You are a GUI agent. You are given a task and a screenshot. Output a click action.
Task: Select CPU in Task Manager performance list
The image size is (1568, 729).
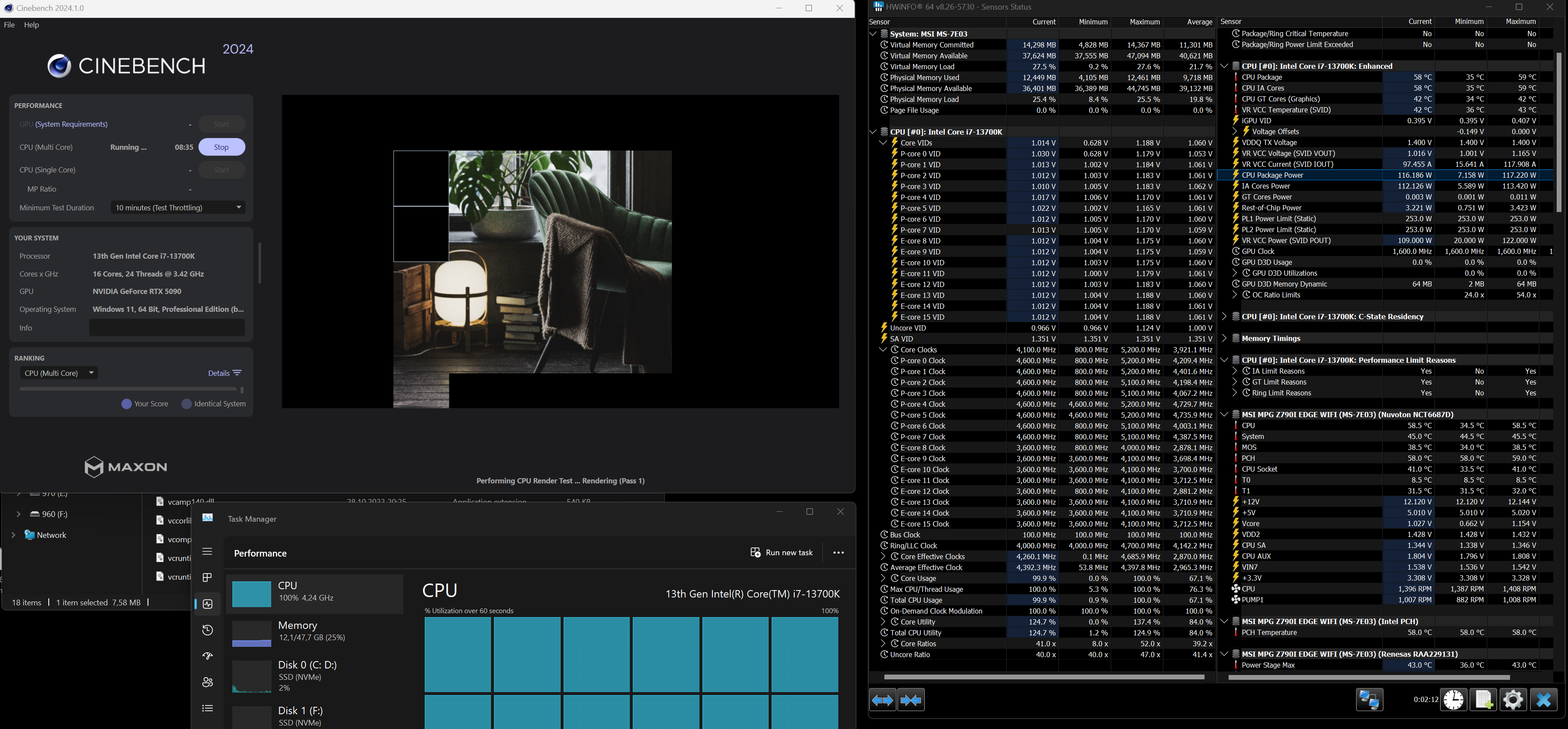[x=315, y=594]
